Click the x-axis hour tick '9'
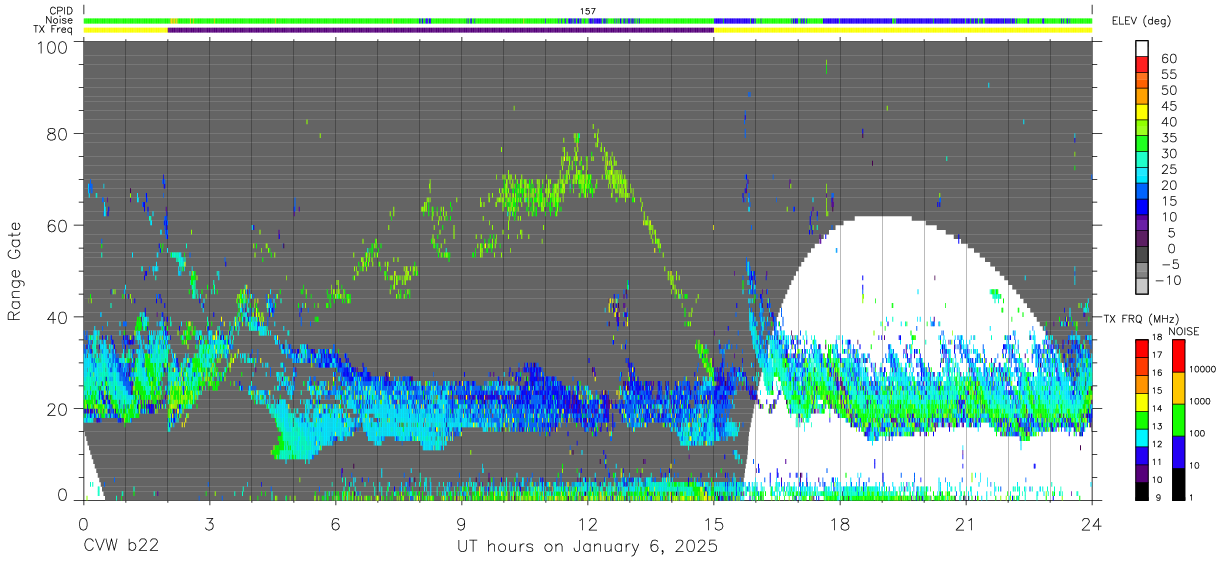1228x567 pixels. (x=461, y=523)
